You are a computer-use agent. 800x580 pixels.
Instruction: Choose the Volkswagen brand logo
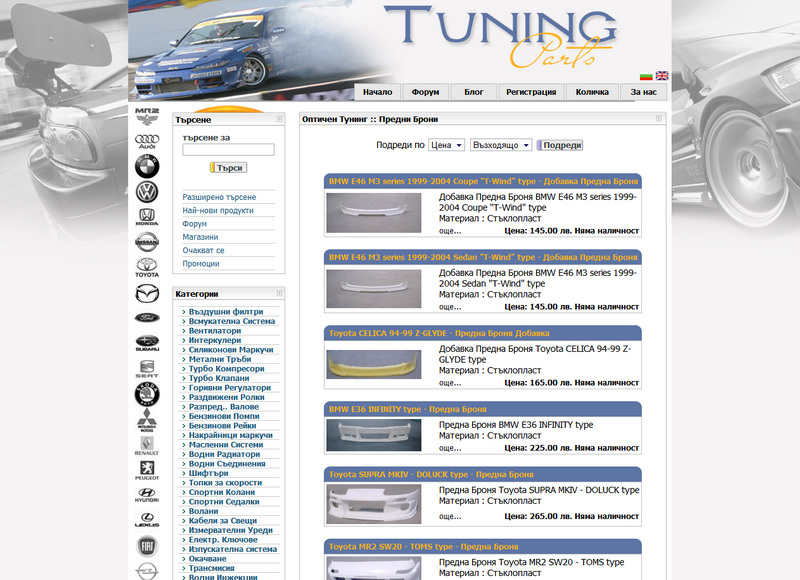(147, 192)
